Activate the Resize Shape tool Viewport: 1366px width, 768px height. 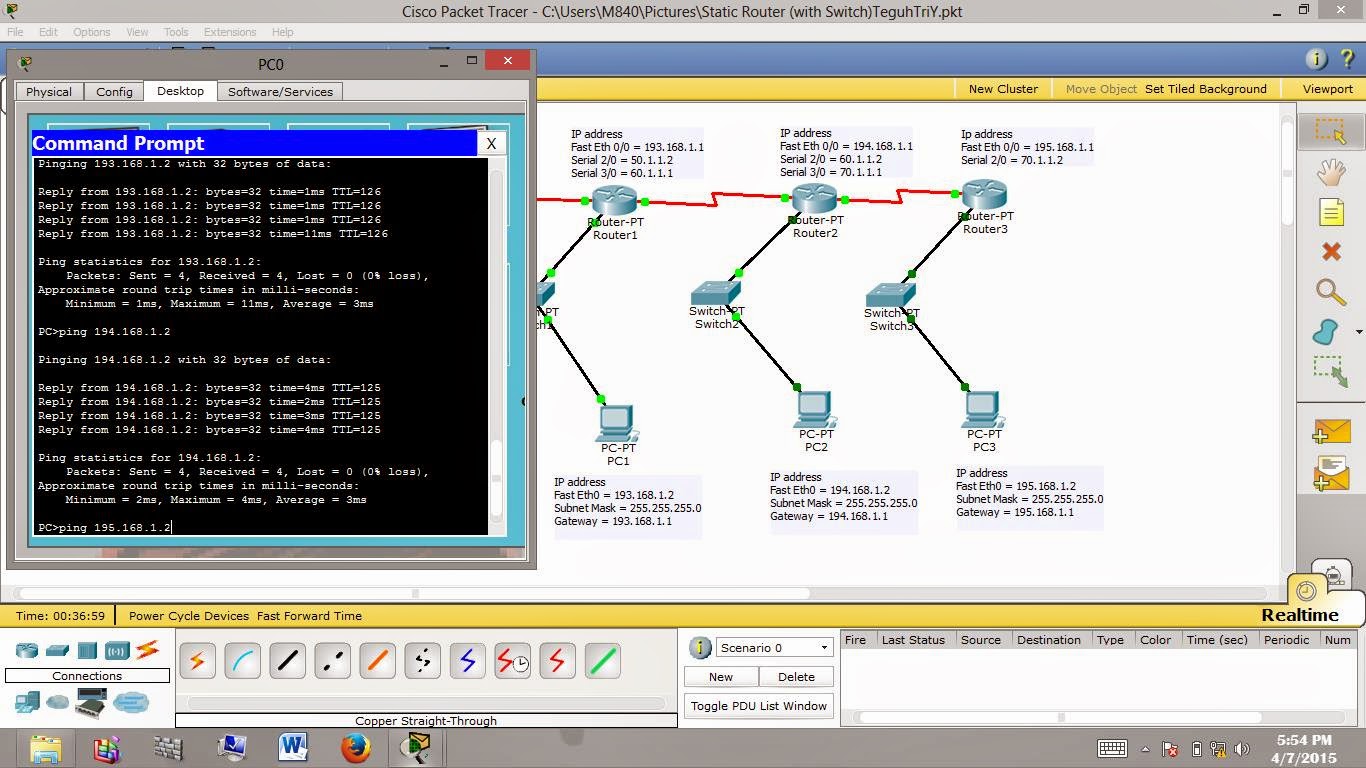pos(1331,371)
